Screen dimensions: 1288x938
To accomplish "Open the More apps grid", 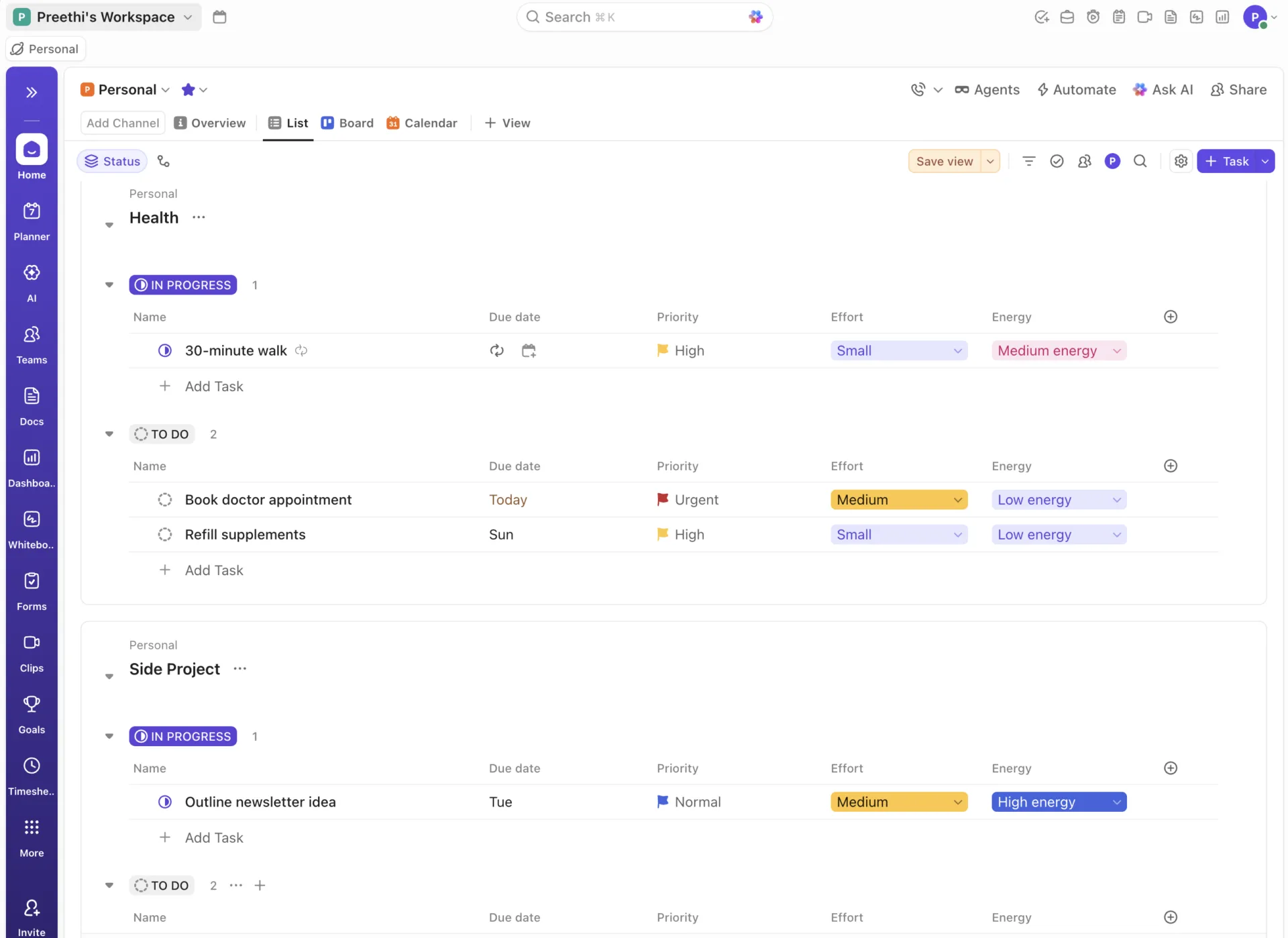I will [32, 838].
